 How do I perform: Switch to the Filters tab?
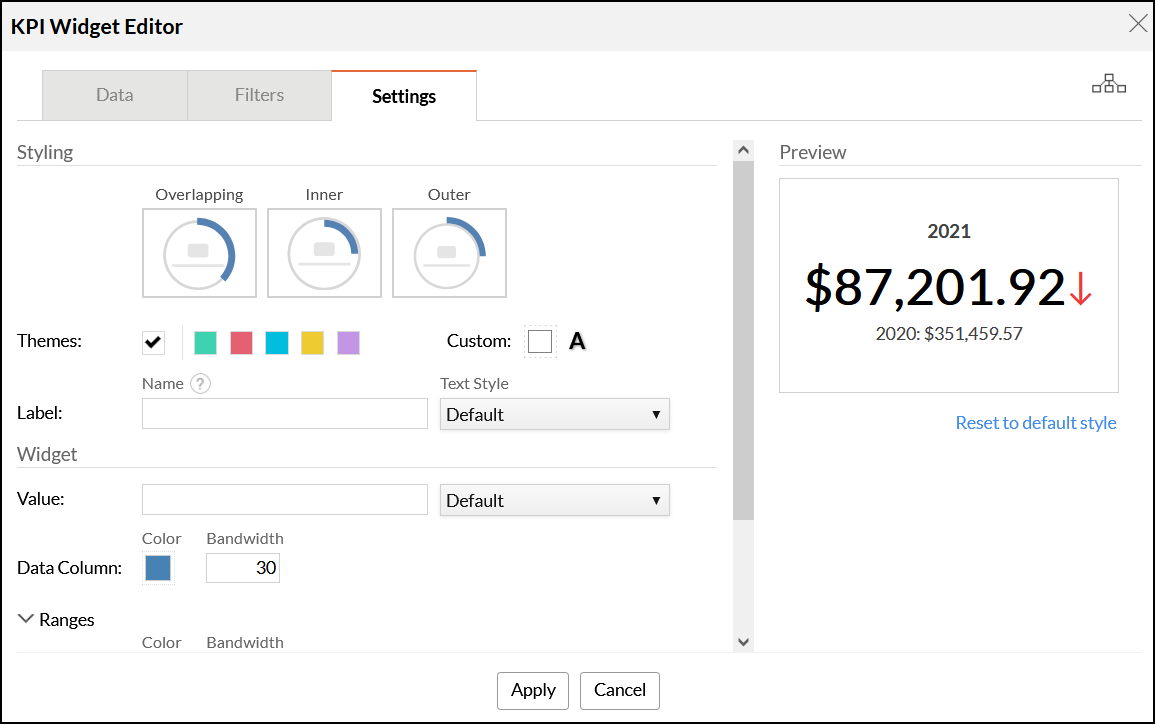click(x=259, y=96)
